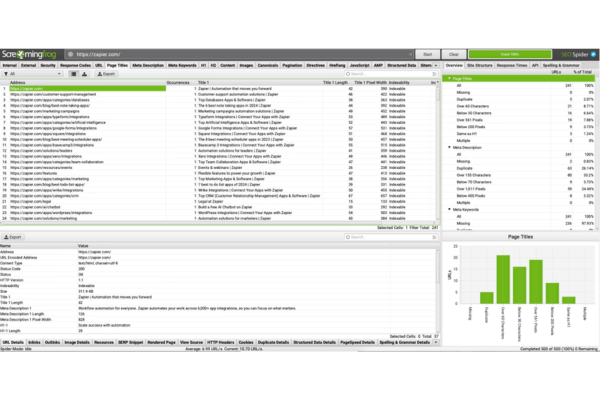Open the Structured Data tab
The width and height of the screenshot is (600, 400).
point(401,65)
